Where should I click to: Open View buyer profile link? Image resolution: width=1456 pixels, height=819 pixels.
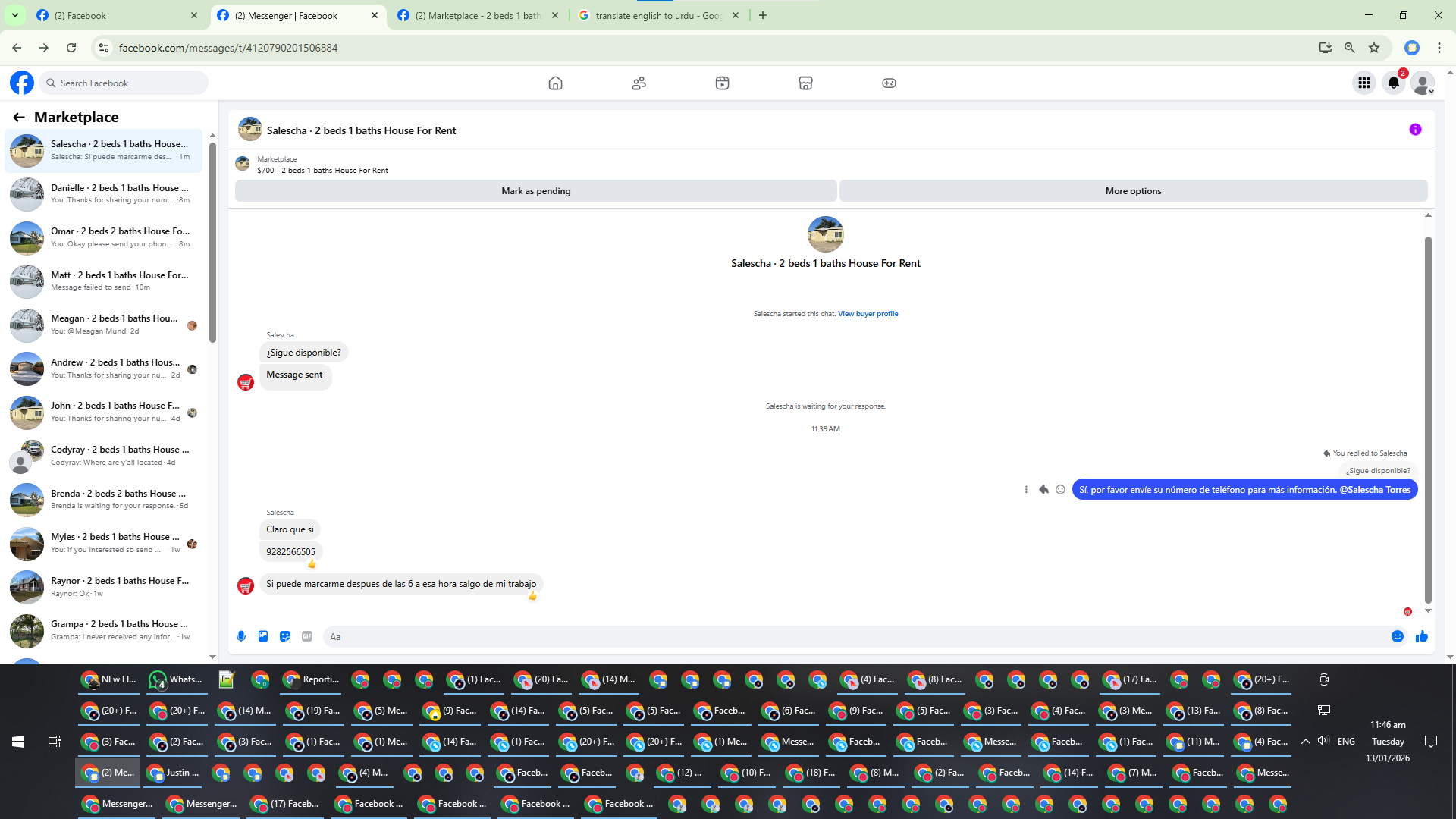coord(868,314)
